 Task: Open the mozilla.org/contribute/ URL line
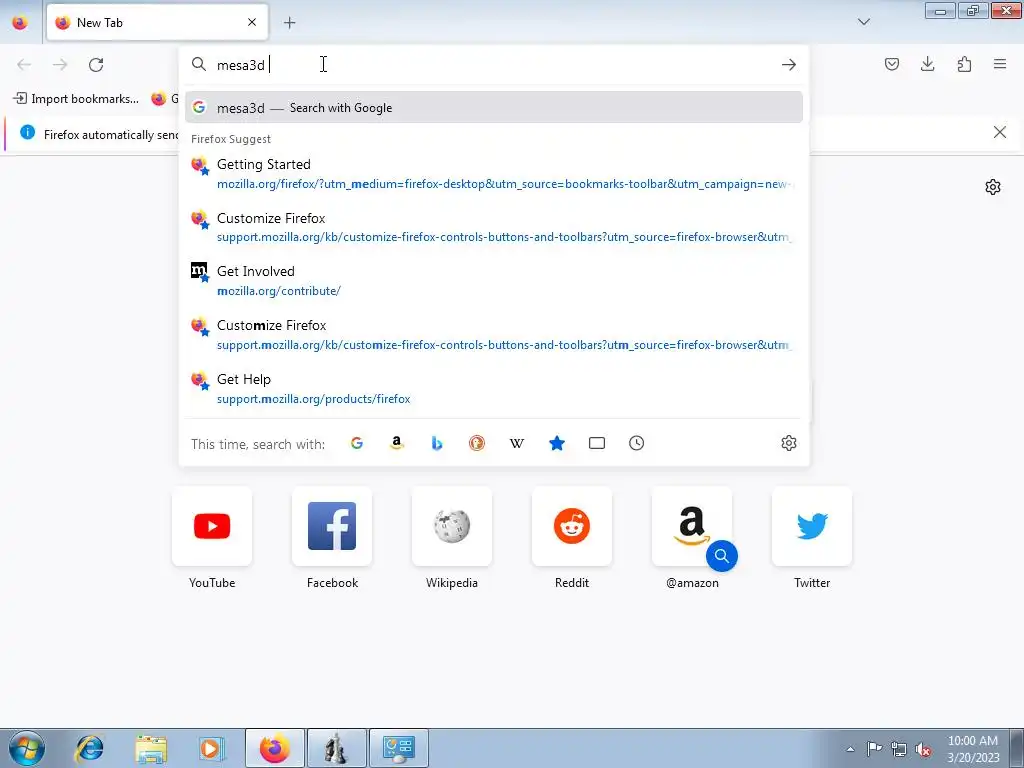tap(279, 291)
